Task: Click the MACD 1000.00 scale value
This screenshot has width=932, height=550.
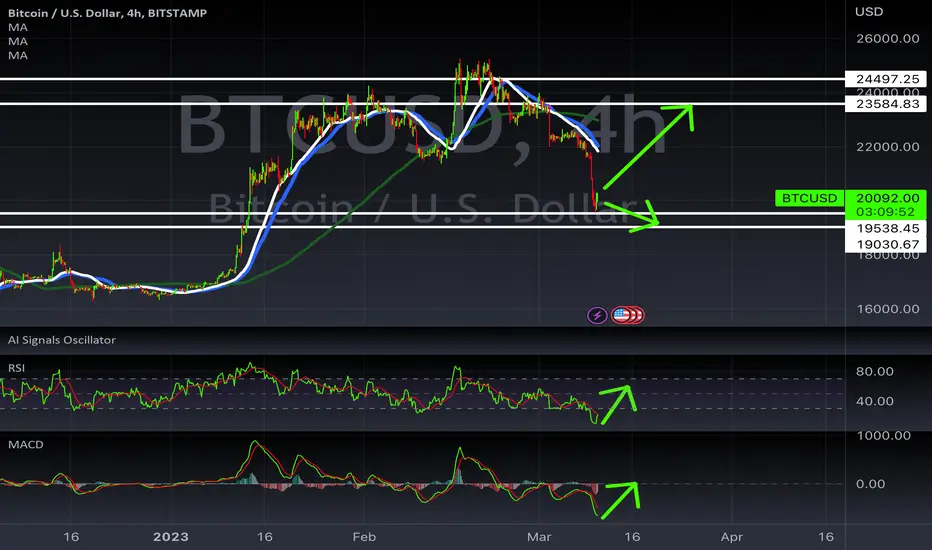Action: click(x=883, y=436)
